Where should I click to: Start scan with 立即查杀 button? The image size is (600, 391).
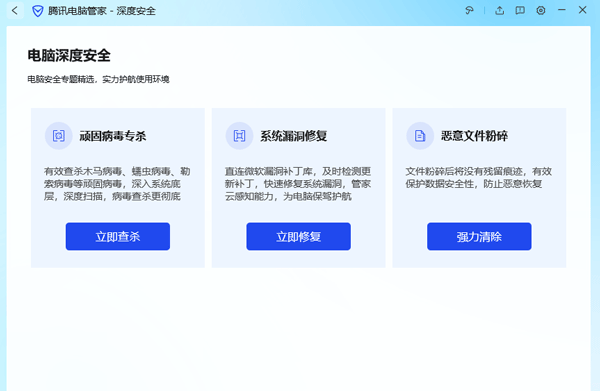click(x=118, y=236)
